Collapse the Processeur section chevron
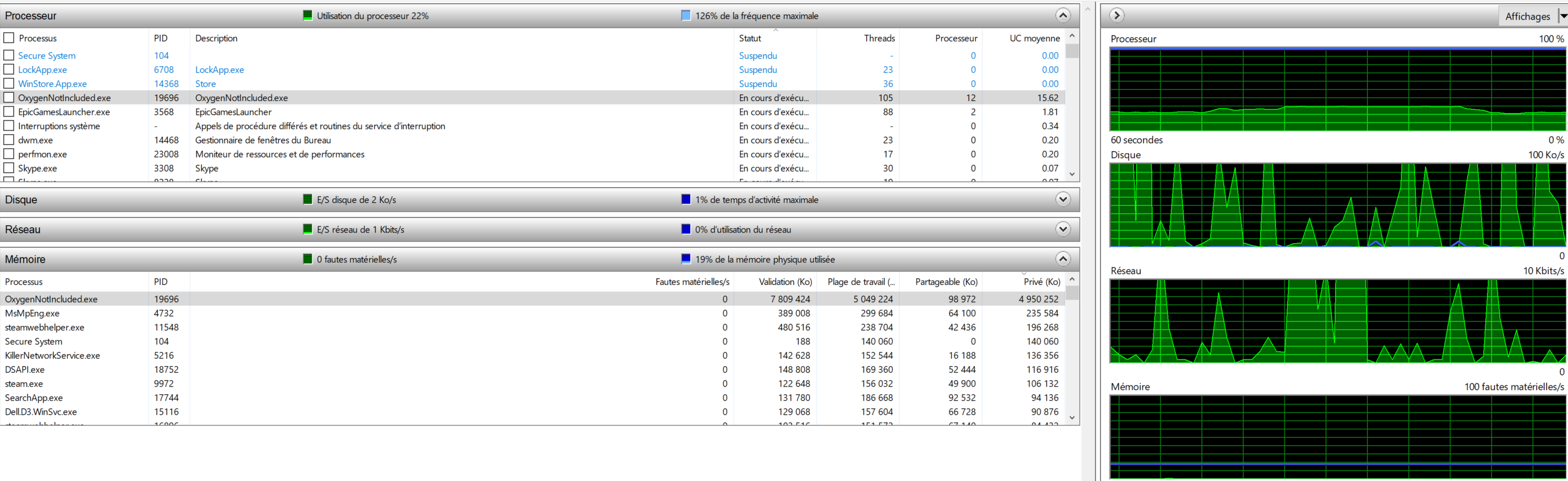Screen dimensions: 1568x481 pyautogui.click(x=1062, y=16)
